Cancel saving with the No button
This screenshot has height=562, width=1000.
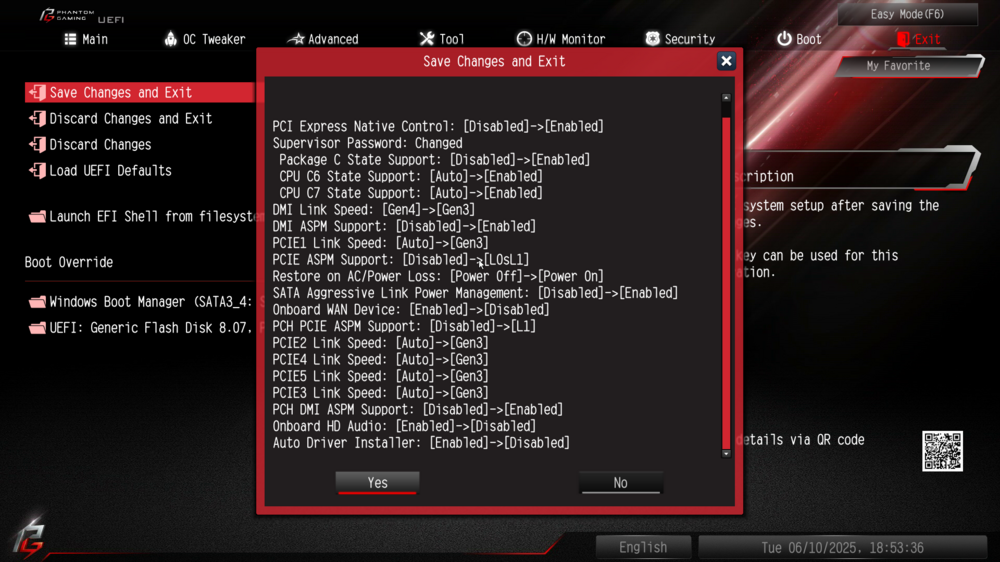pyautogui.click(x=621, y=483)
